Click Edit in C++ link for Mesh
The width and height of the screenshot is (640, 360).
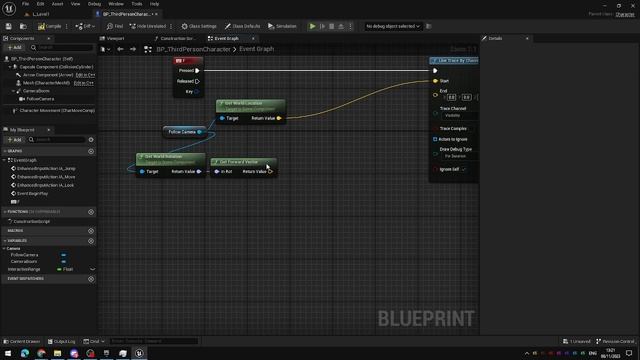point(84,83)
